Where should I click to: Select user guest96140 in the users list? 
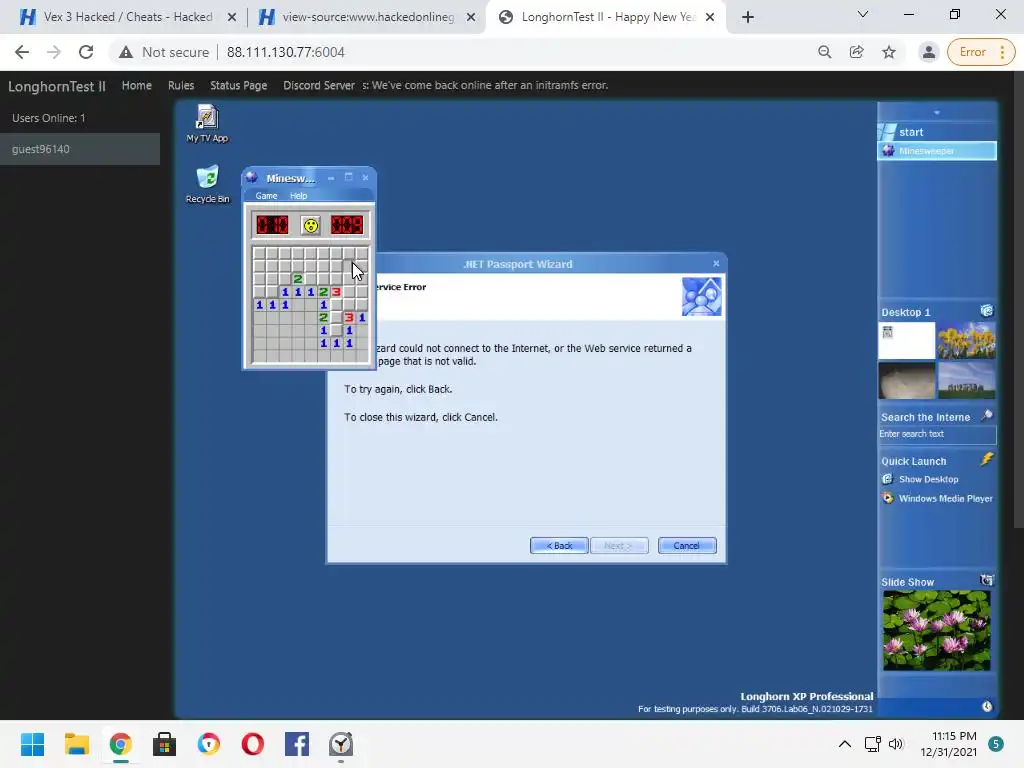80,149
